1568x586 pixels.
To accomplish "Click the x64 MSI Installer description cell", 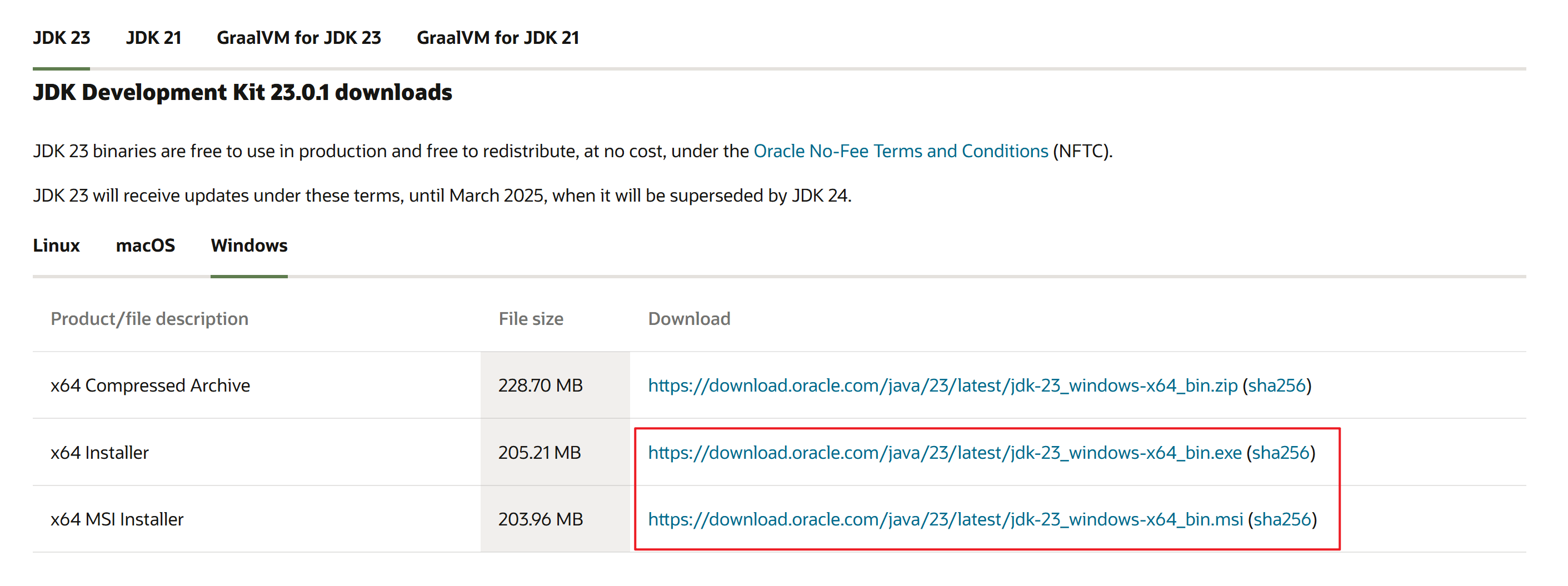I will click(x=117, y=519).
